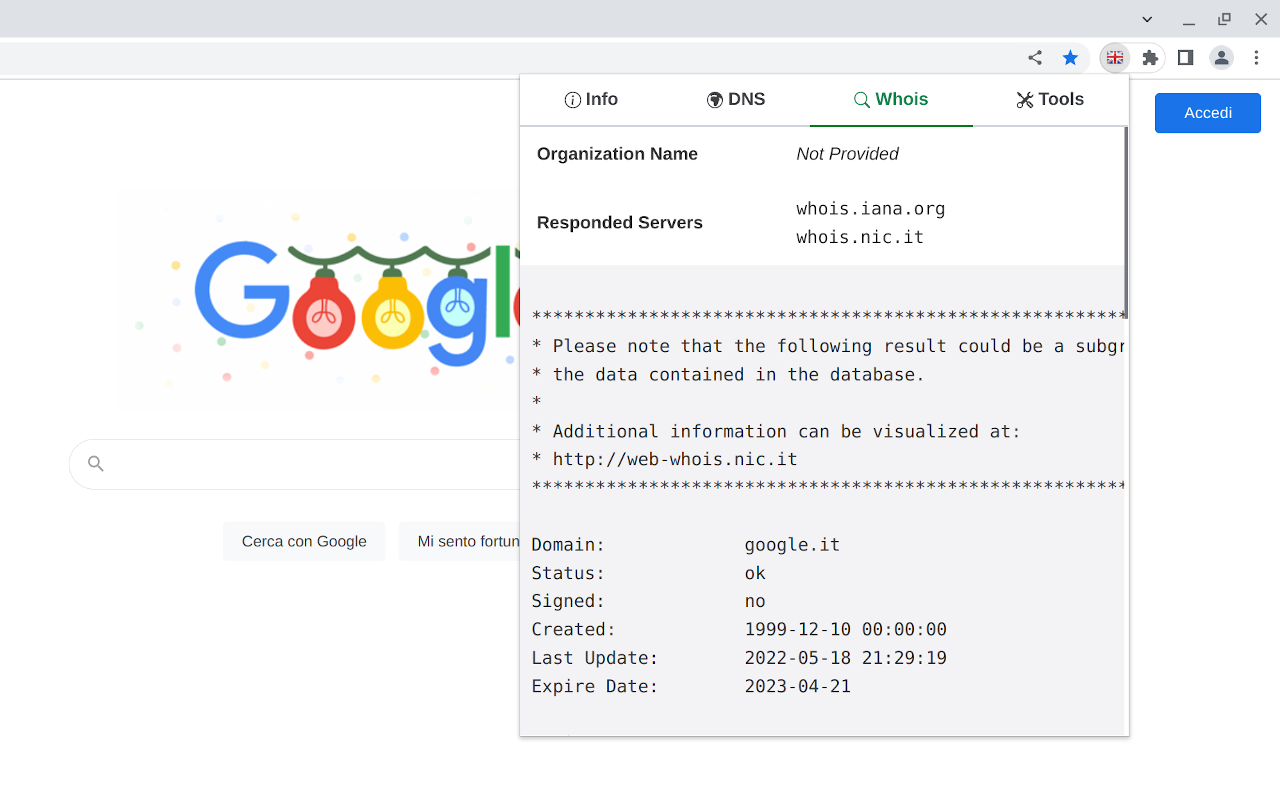Click the Google holiday doodle logo
The width and height of the screenshot is (1280, 800).
320,300
